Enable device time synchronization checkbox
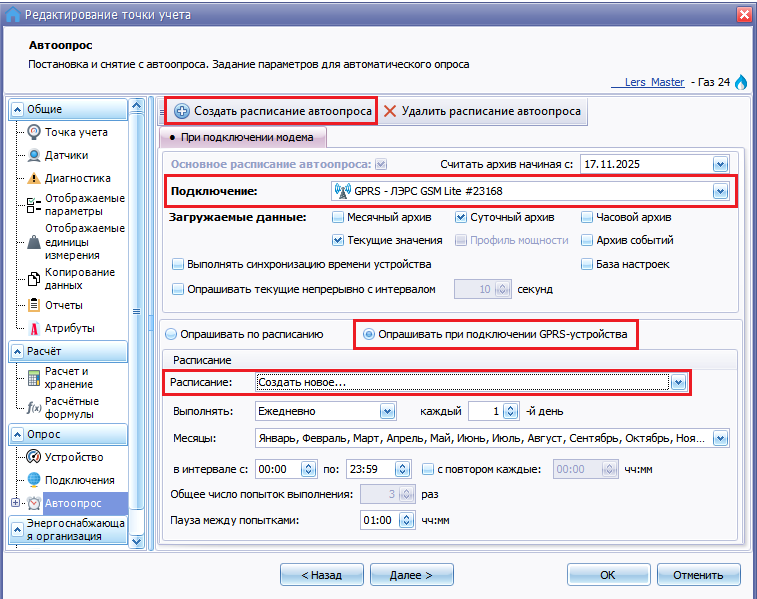 178,264
